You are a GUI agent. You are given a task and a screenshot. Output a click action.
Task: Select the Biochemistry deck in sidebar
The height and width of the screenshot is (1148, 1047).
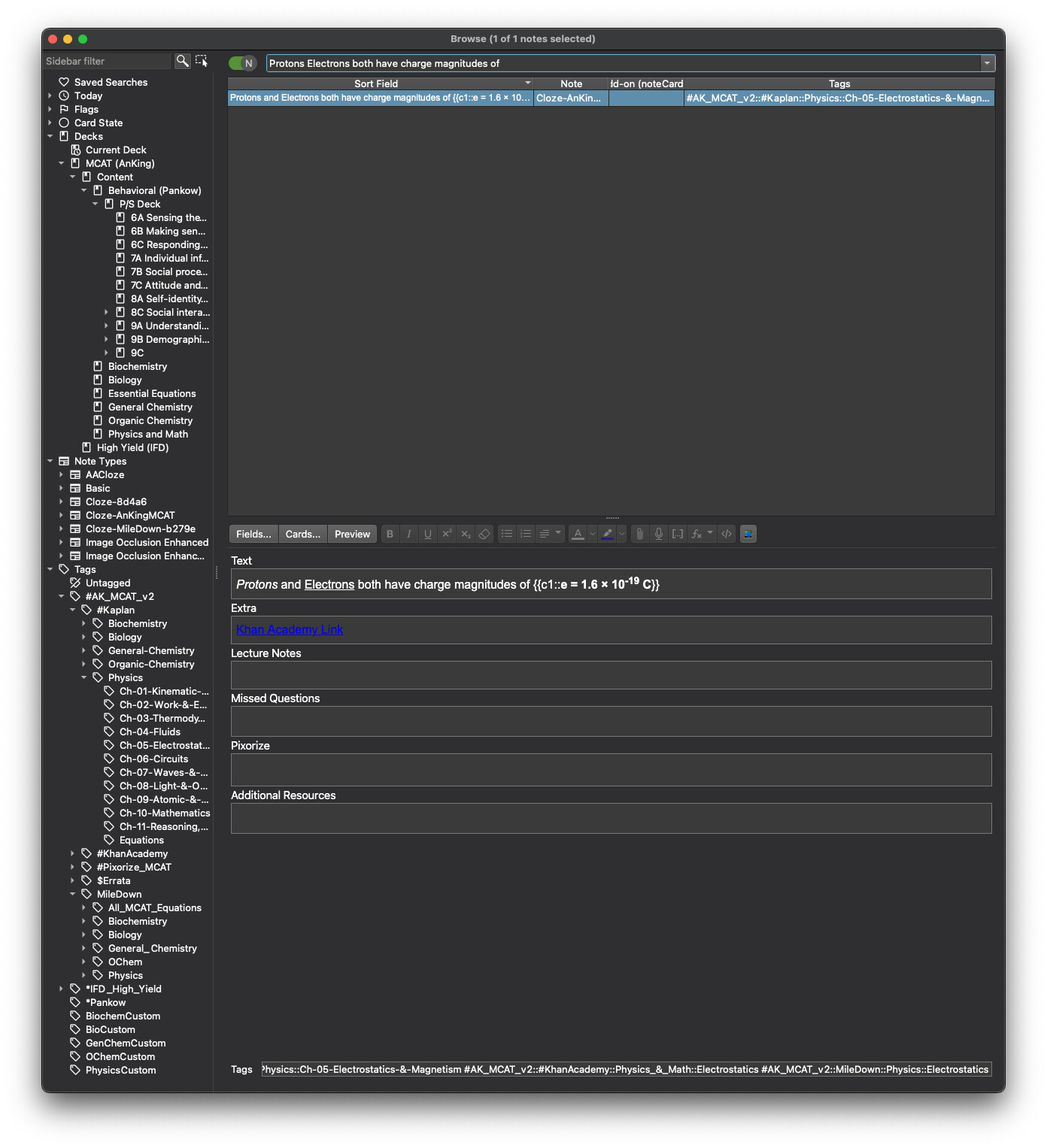(137, 366)
